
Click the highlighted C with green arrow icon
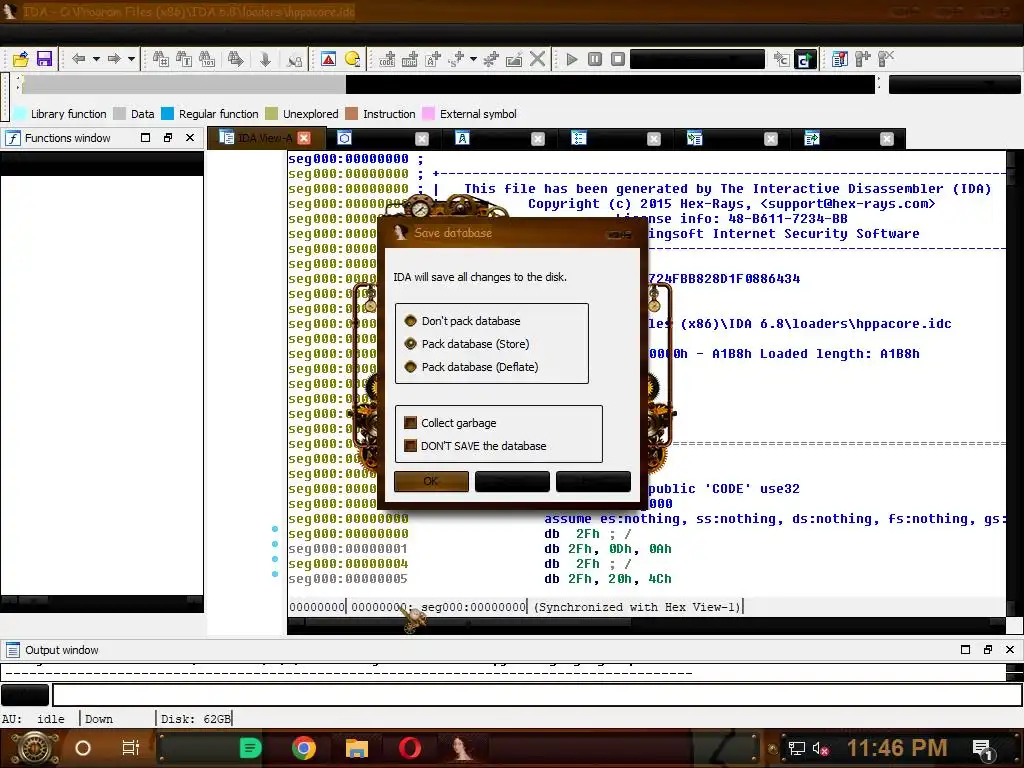pyautogui.click(x=805, y=59)
